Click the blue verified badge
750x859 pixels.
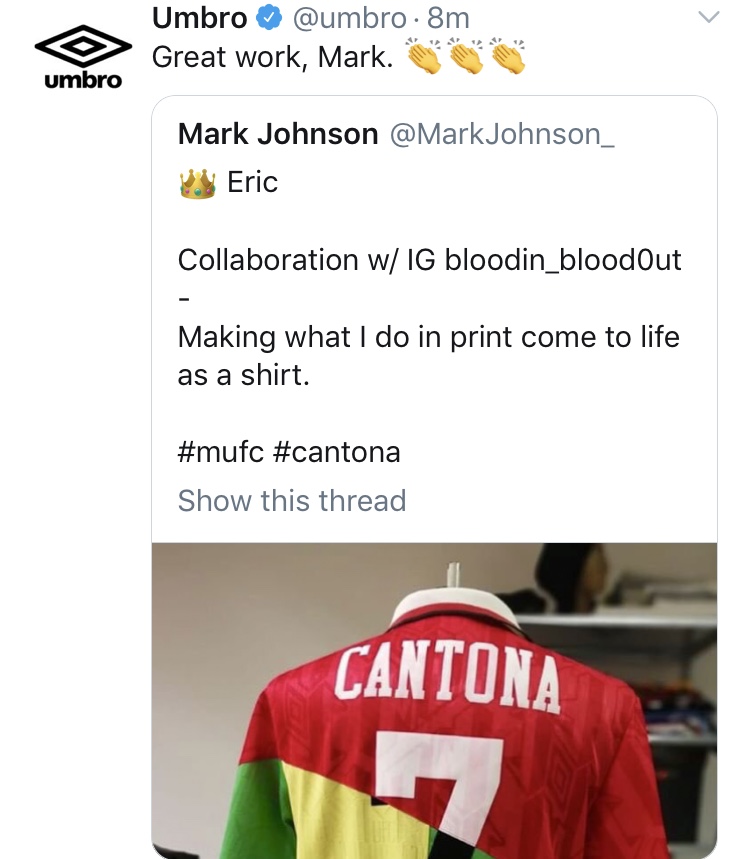coord(267,18)
